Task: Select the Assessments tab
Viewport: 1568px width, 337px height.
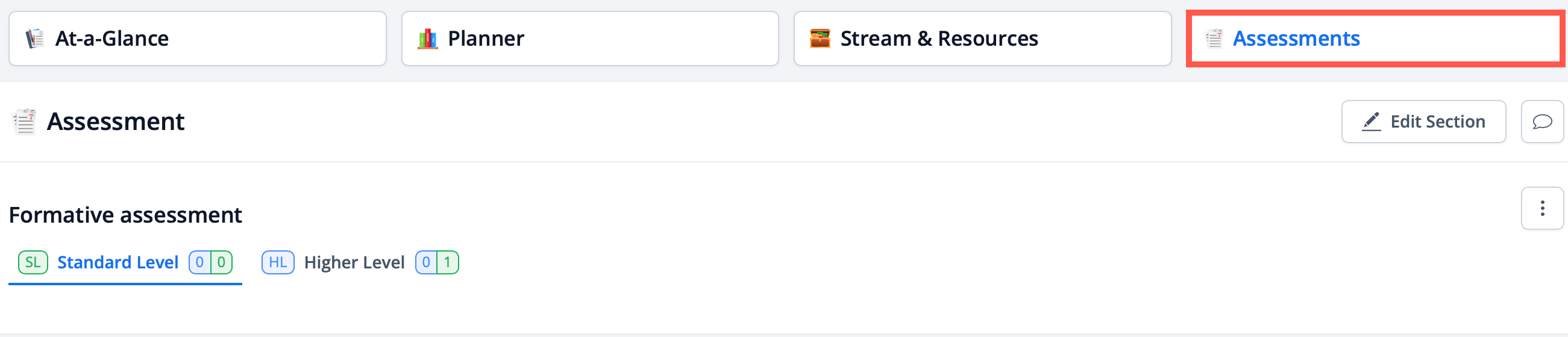Action: (1375, 39)
